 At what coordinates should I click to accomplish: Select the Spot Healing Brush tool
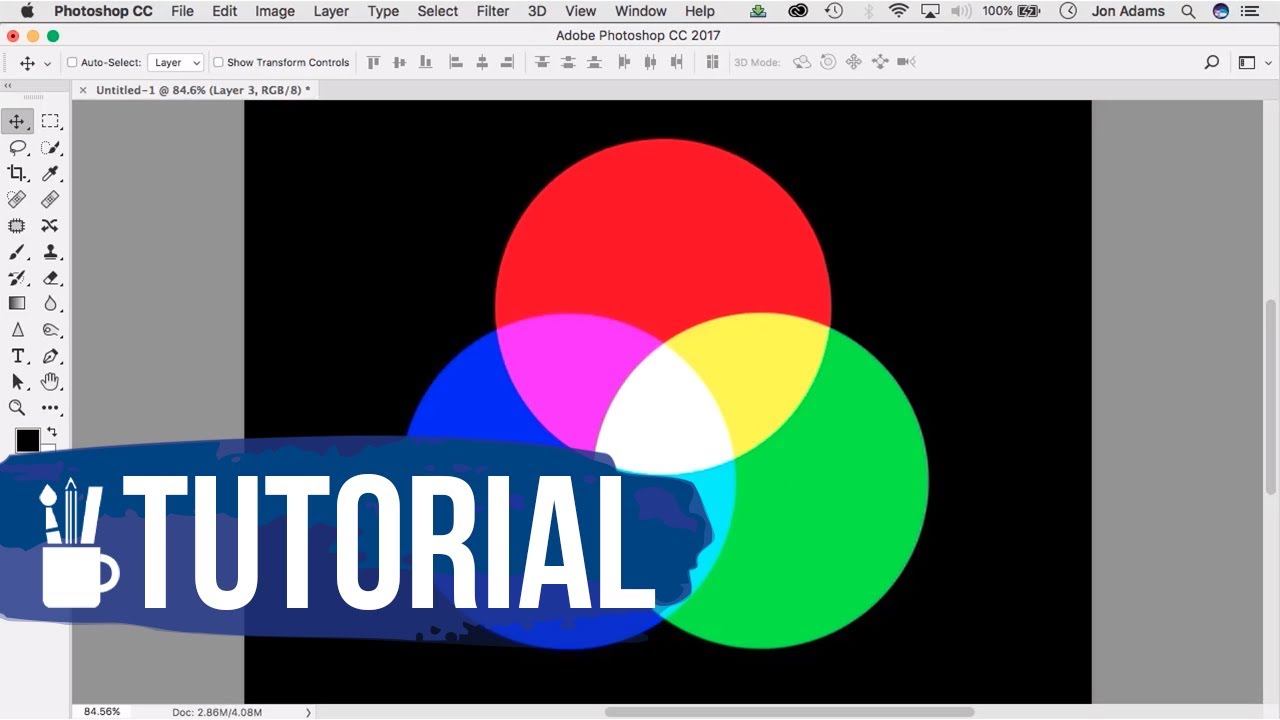(x=17, y=200)
